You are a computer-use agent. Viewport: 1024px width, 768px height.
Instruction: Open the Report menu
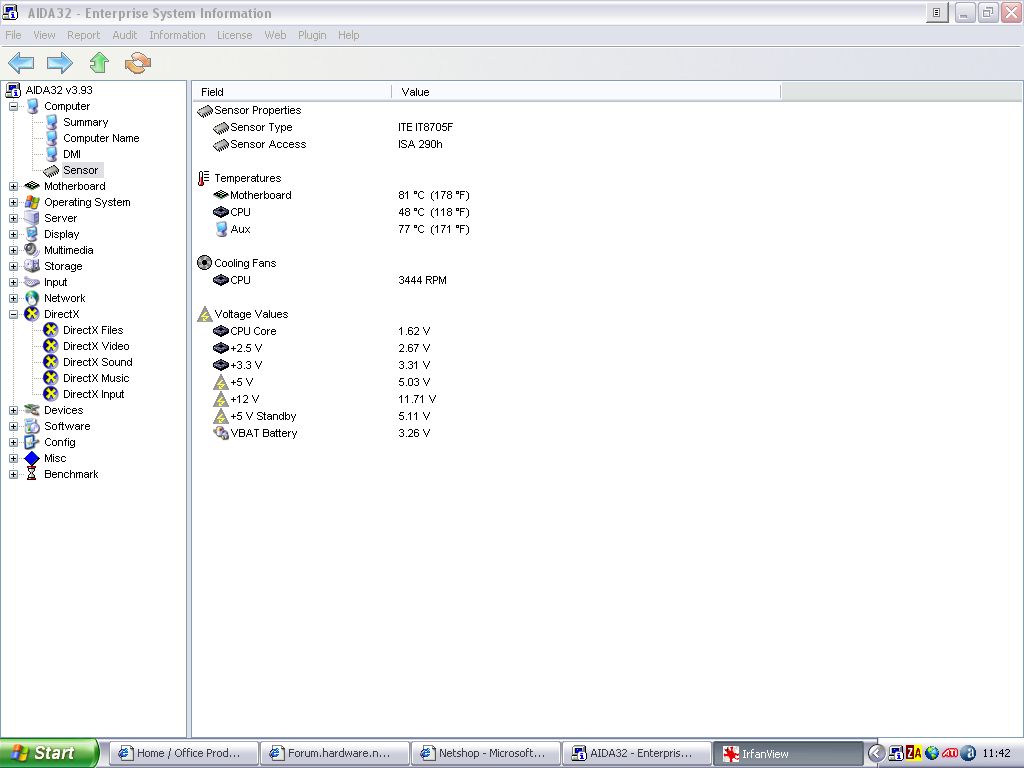(84, 35)
